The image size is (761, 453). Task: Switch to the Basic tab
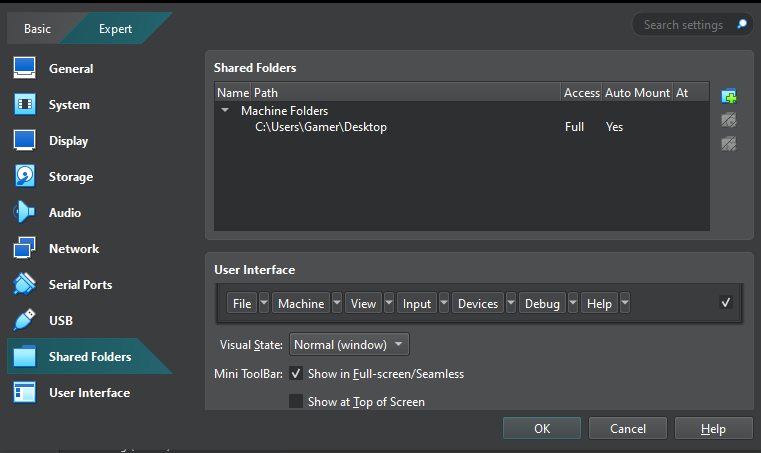point(38,29)
